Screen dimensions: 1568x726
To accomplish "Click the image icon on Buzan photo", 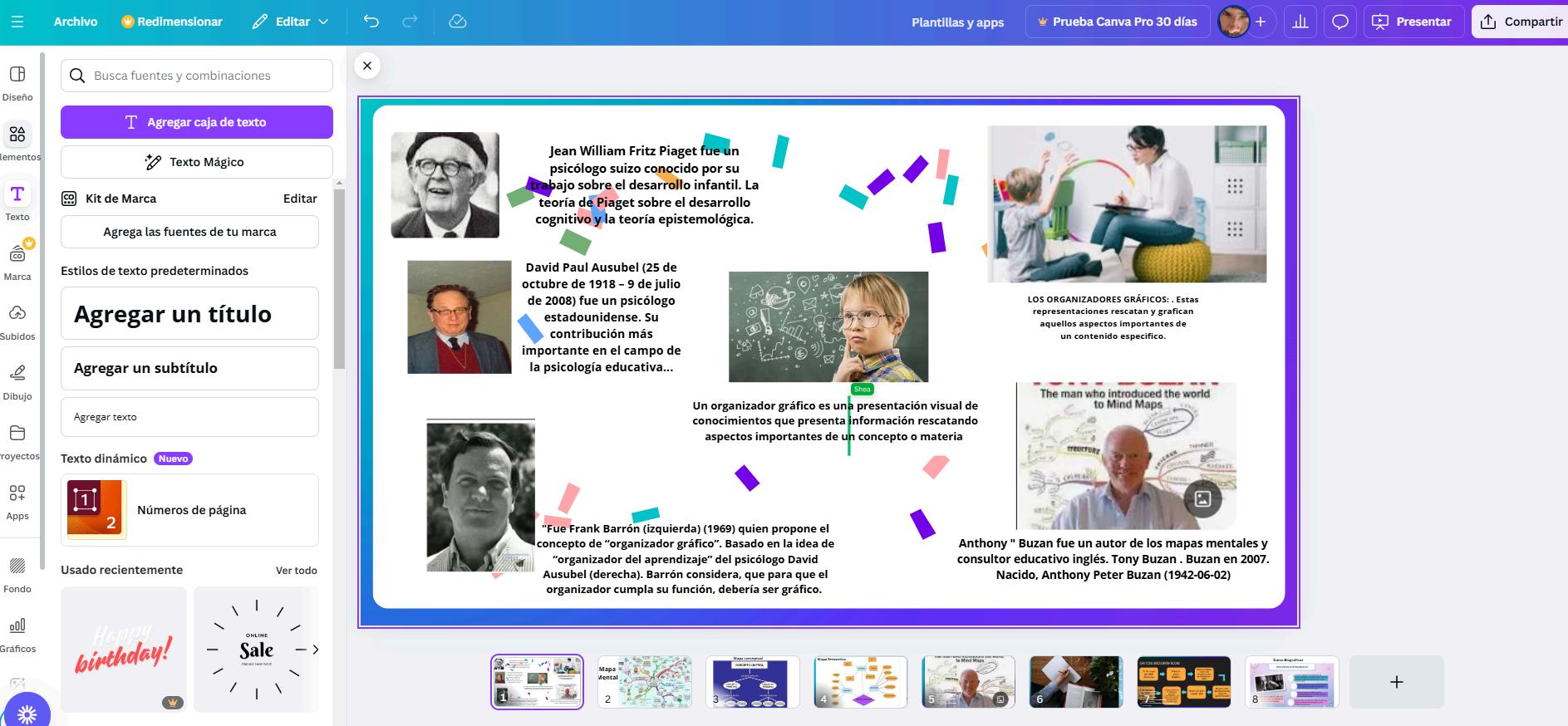I will pyautogui.click(x=1202, y=498).
